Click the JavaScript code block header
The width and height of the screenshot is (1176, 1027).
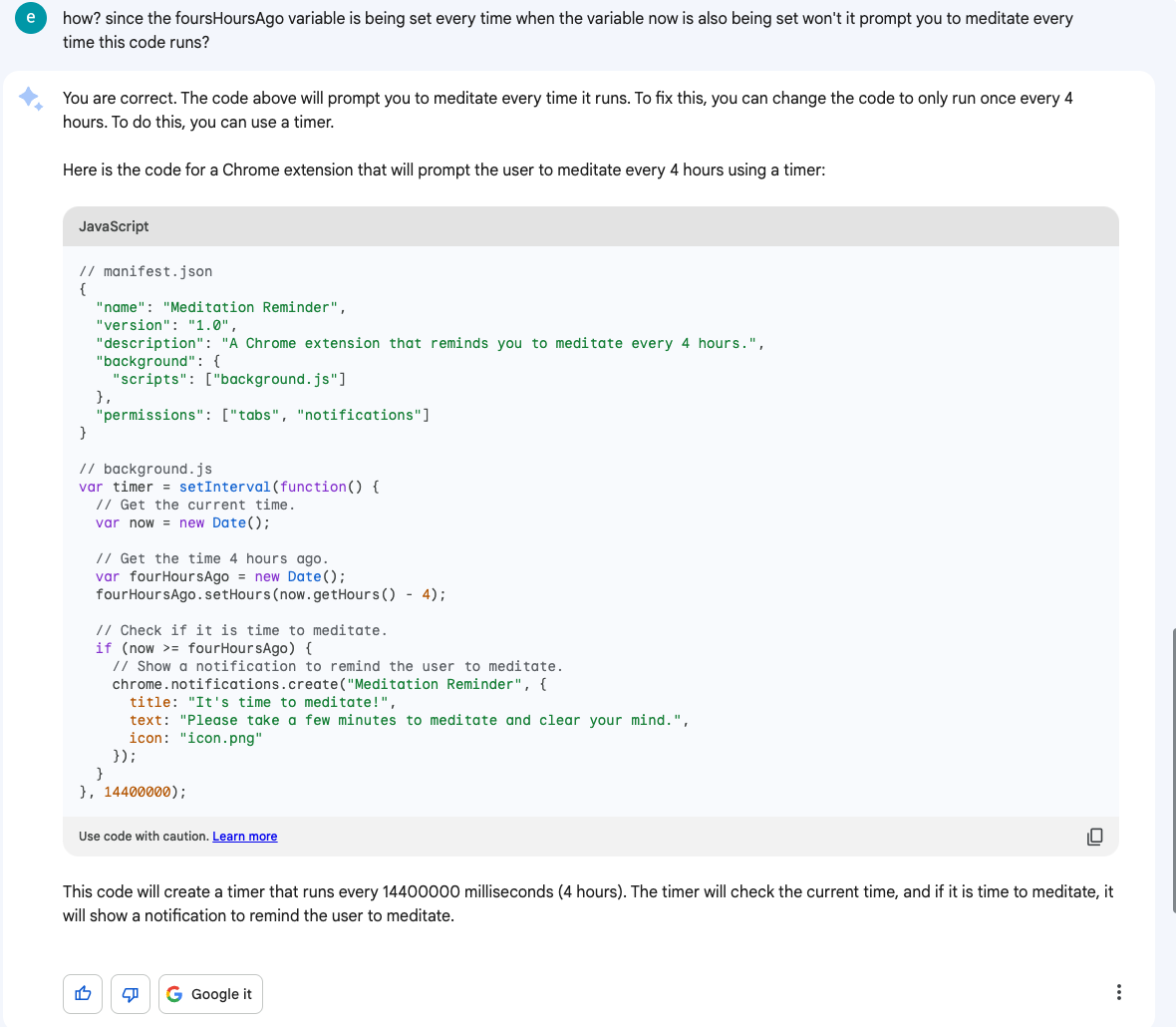[590, 226]
